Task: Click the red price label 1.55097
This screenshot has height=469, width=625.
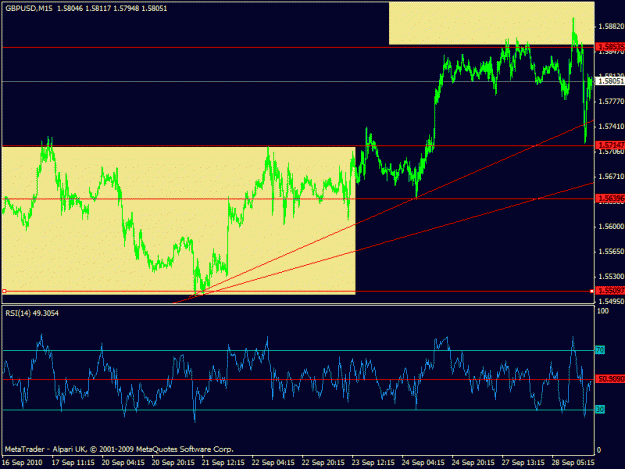Action: (611, 291)
